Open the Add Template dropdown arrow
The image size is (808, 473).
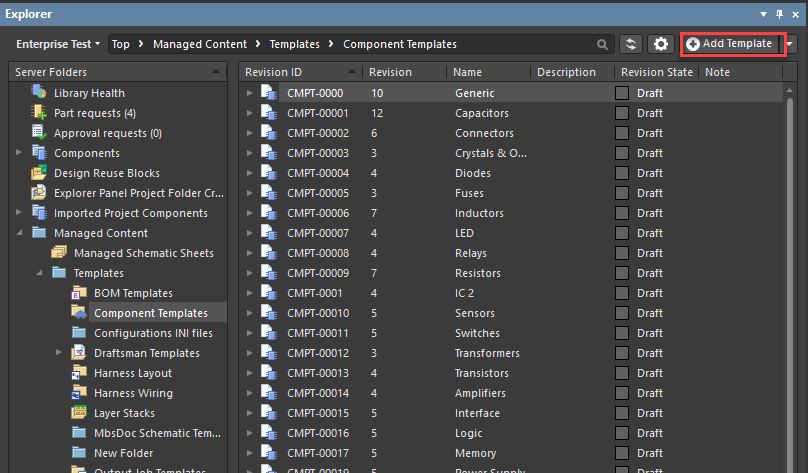pyautogui.click(x=789, y=44)
